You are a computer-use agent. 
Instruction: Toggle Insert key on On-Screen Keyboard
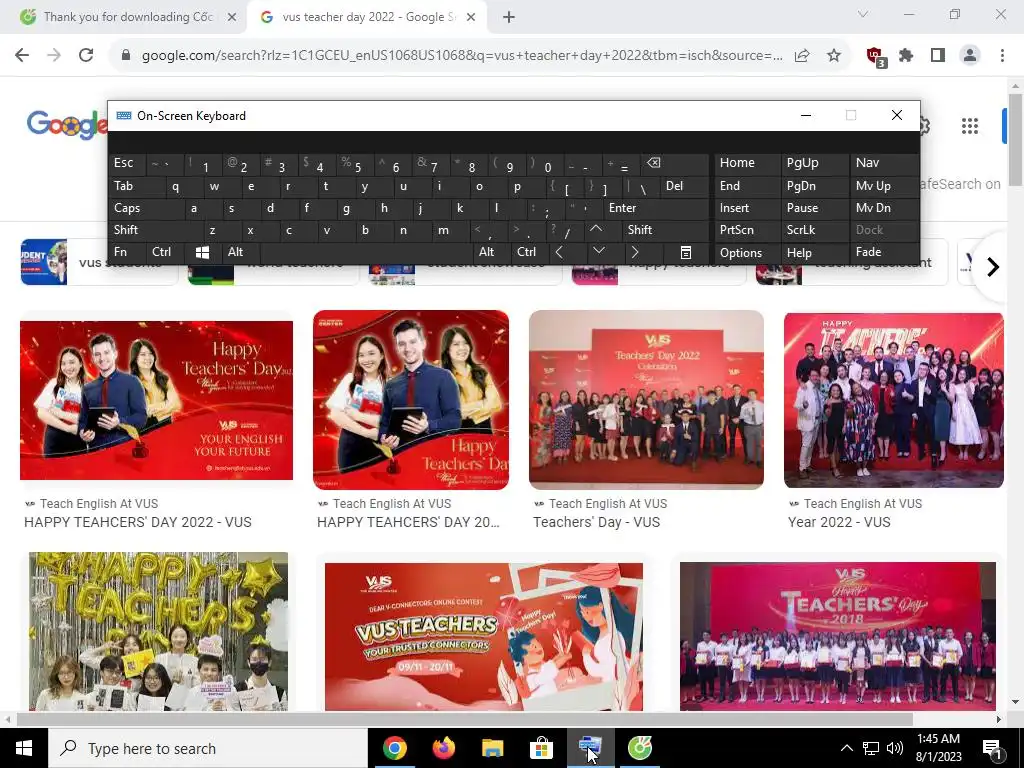[x=746, y=208]
